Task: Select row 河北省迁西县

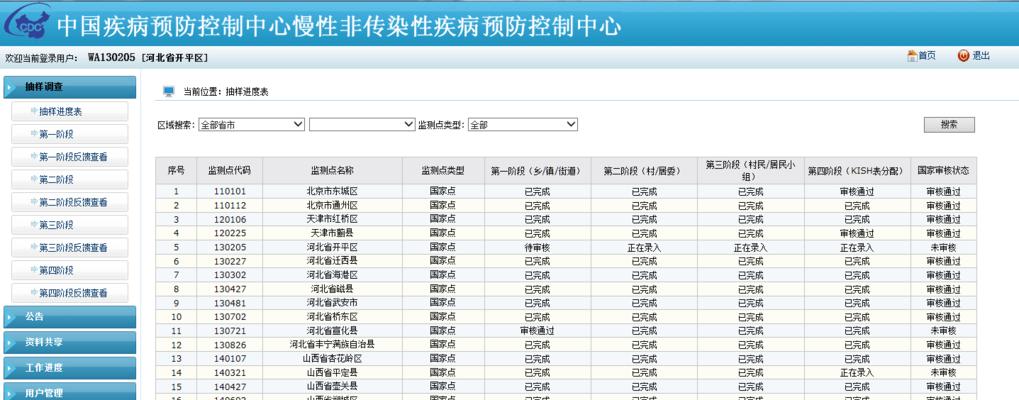Action: tap(566, 261)
